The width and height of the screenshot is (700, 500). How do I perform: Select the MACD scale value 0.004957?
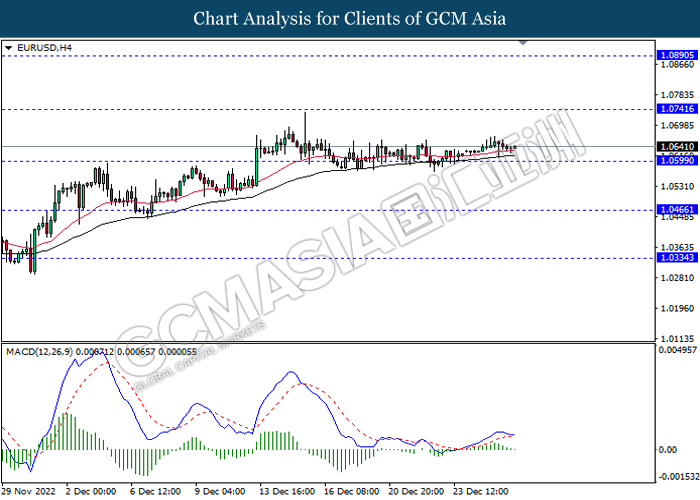coord(678,350)
